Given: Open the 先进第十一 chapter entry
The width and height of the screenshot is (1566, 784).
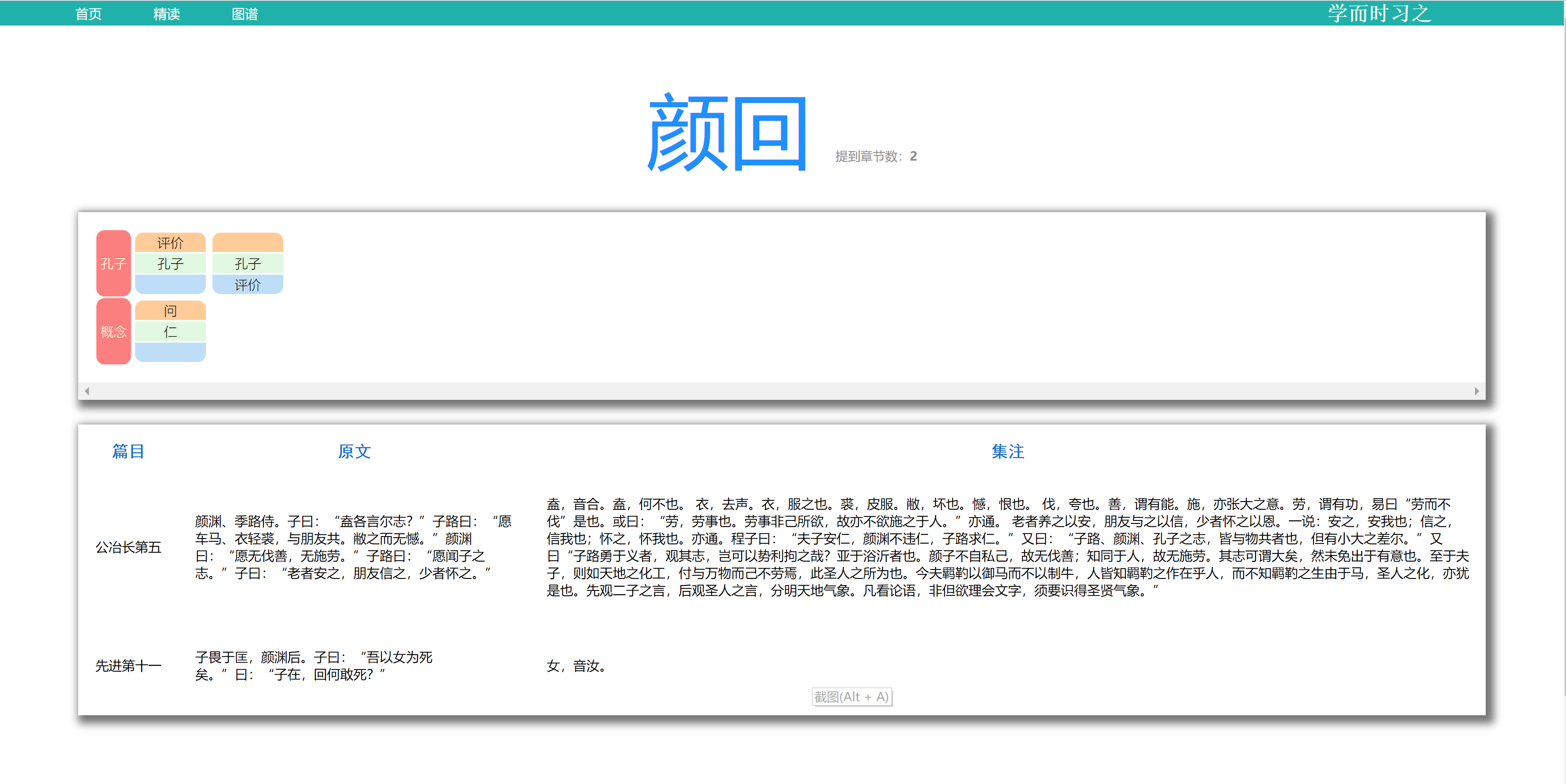Looking at the screenshot, I should click(x=128, y=665).
